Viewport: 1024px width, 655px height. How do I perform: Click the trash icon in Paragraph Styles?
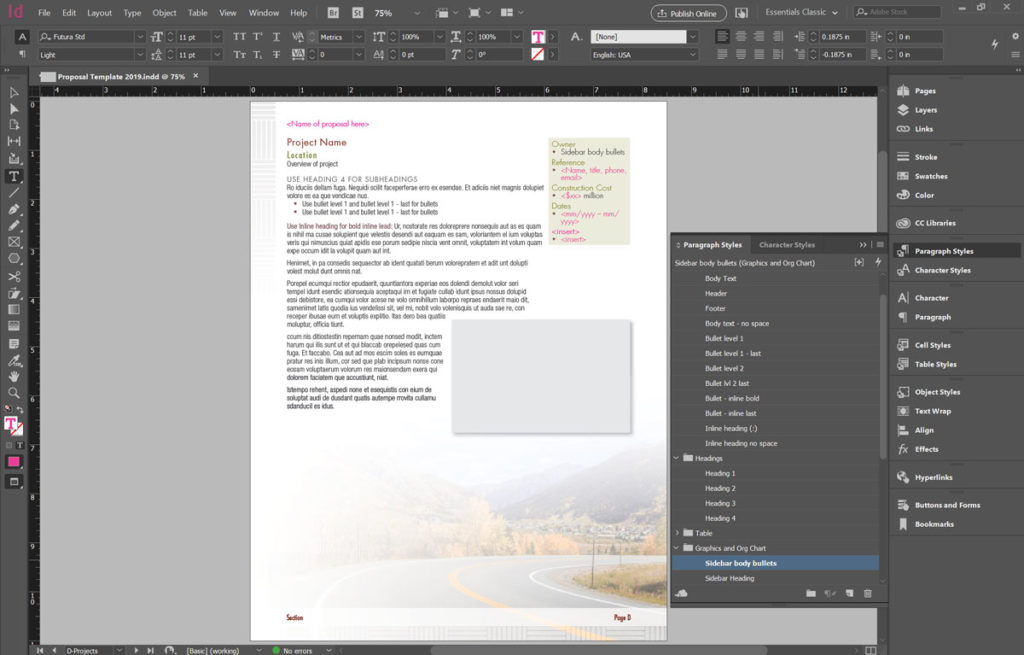(x=867, y=594)
